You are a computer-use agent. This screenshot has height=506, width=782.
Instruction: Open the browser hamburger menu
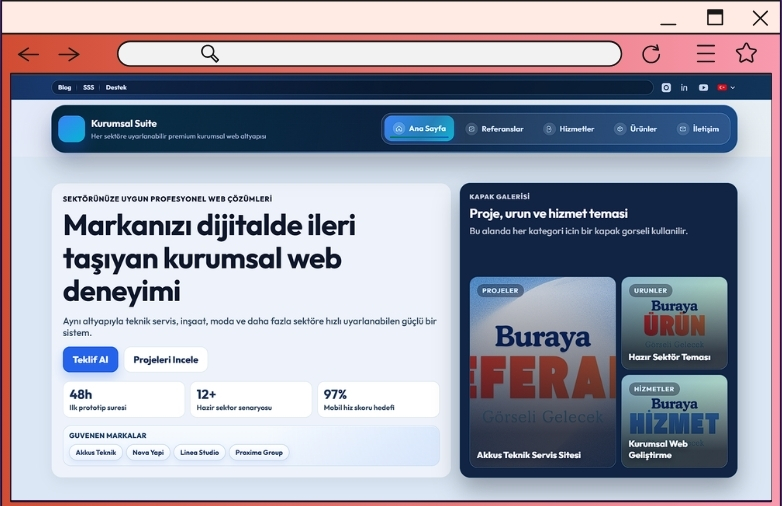(706, 53)
